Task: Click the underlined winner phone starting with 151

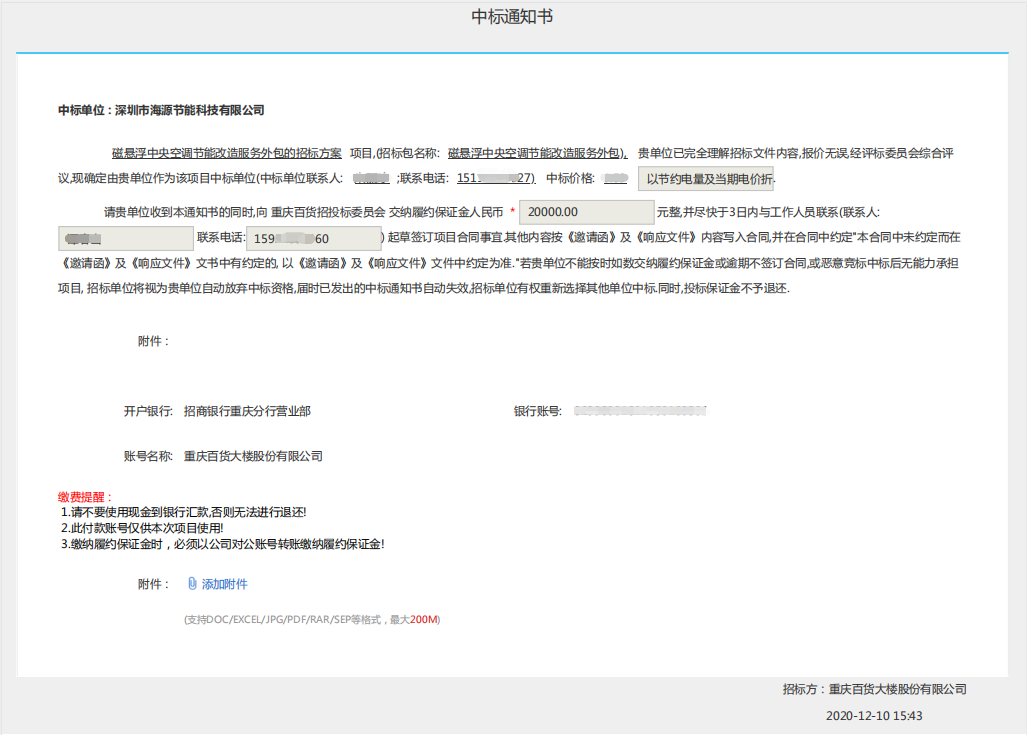Action: pos(495,179)
